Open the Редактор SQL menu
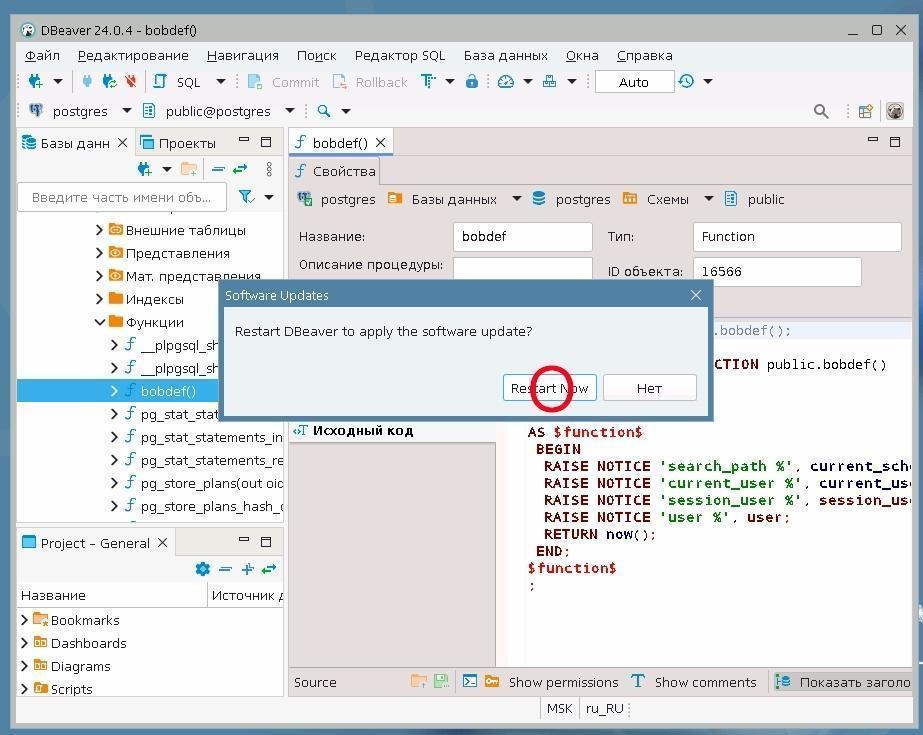Viewport: 923px width, 735px height. (x=400, y=55)
